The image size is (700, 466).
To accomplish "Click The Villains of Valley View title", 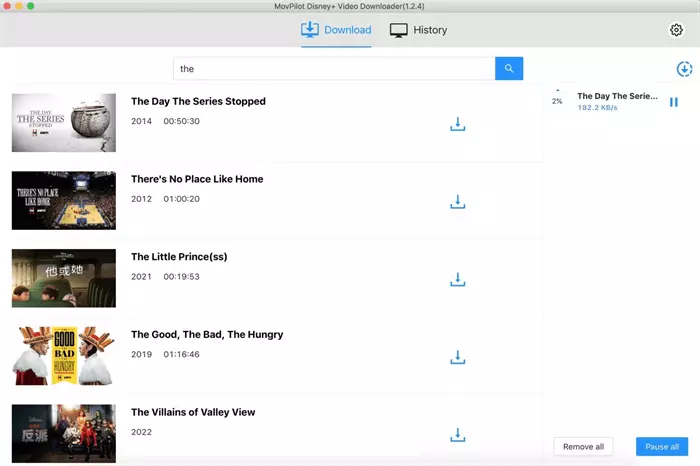I will [x=193, y=412].
